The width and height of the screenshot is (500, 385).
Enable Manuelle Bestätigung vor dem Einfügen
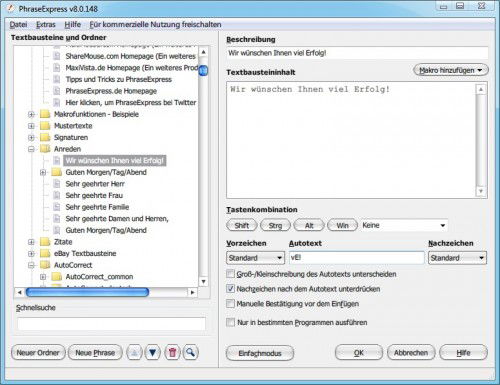(230, 304)
